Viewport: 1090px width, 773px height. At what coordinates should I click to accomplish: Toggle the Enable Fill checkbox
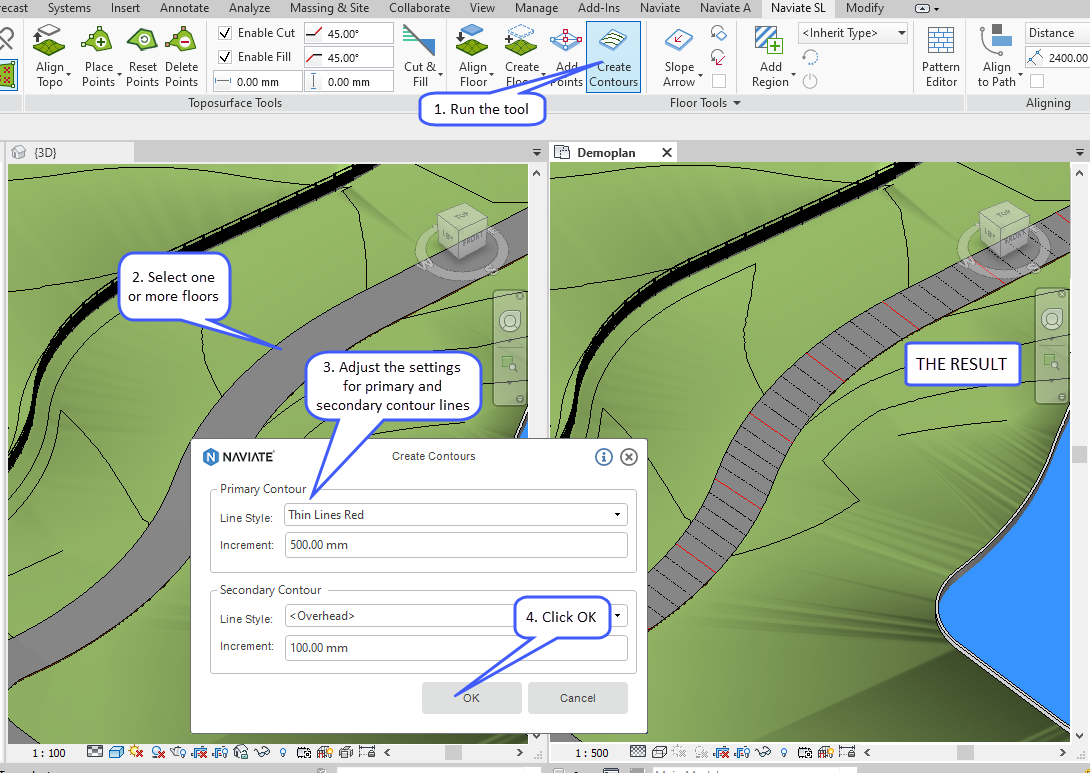click(225, 57)
